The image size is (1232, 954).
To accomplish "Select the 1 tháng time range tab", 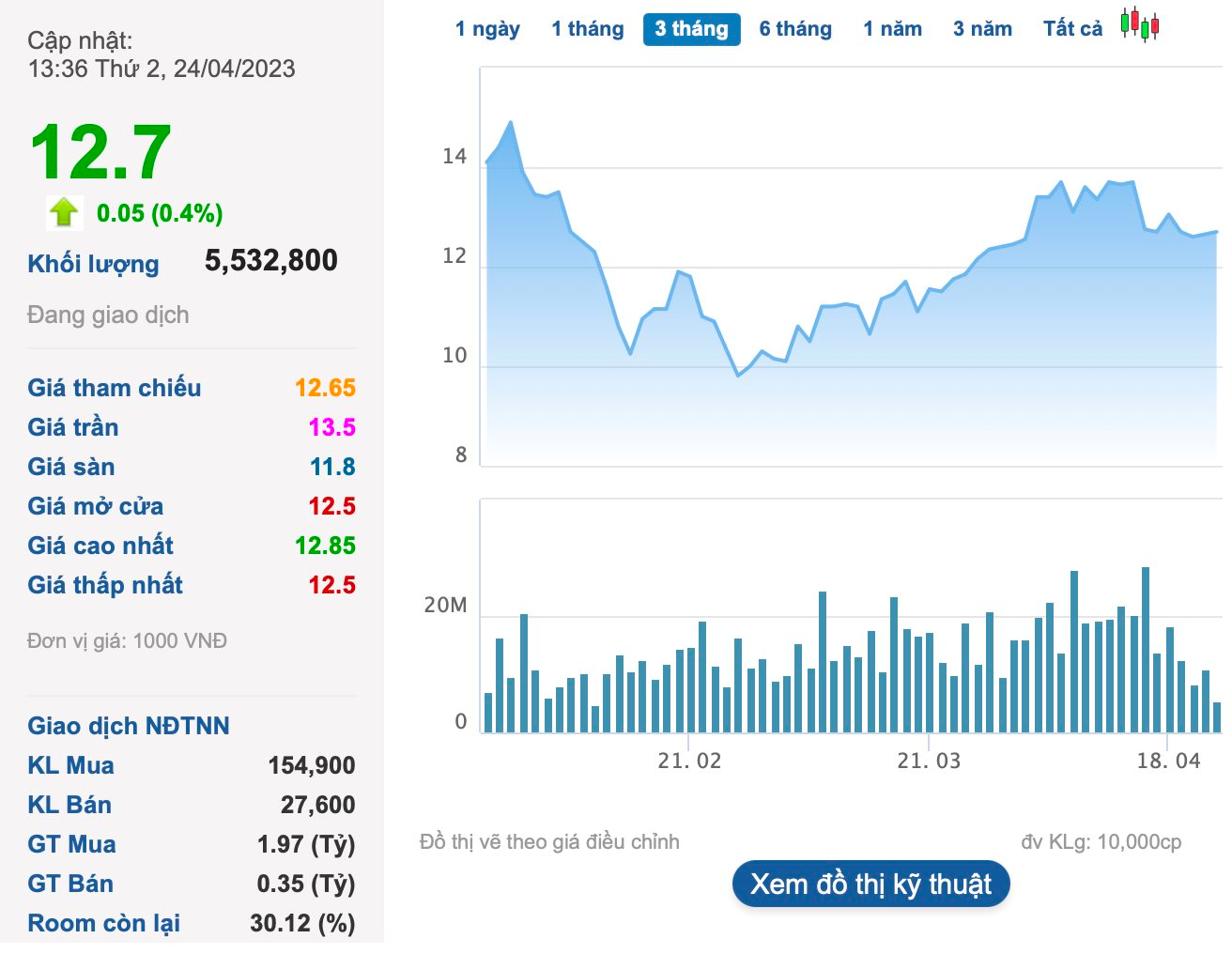I will click(588, 29).
